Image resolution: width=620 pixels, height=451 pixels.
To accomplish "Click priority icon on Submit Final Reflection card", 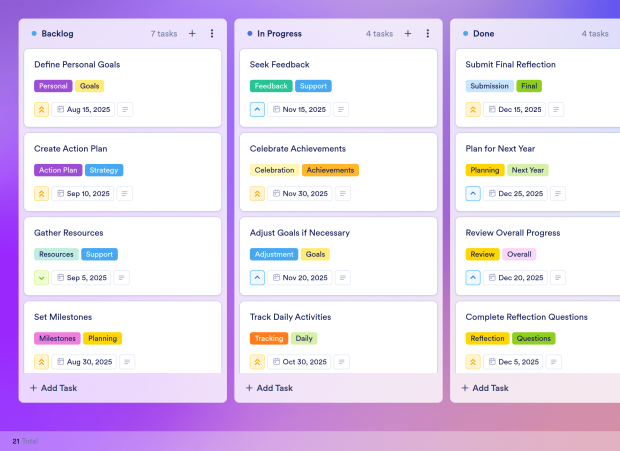I will 473,109.
